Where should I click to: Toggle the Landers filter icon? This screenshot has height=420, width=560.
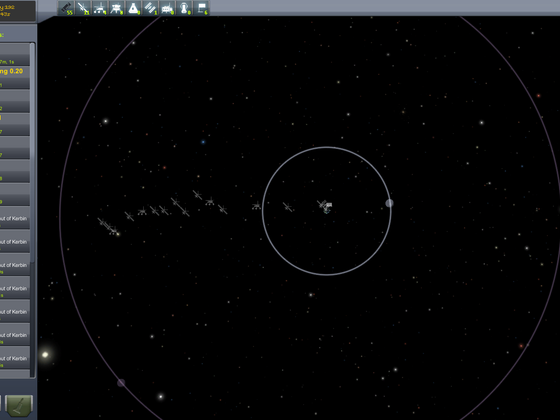(x=116, y=8)
